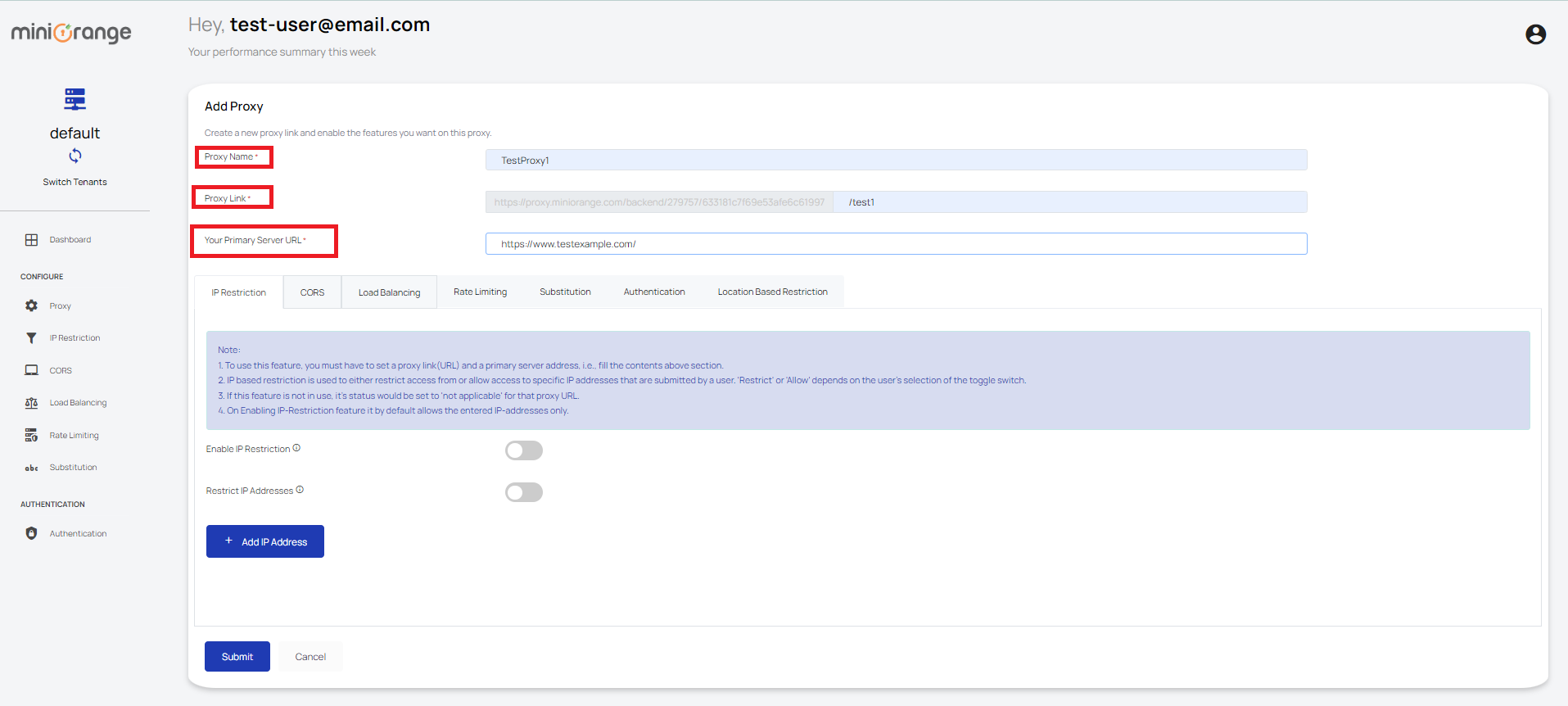Click the default tenant server icon
This screenshot has width=1568, height=706.
click(75, 99)
